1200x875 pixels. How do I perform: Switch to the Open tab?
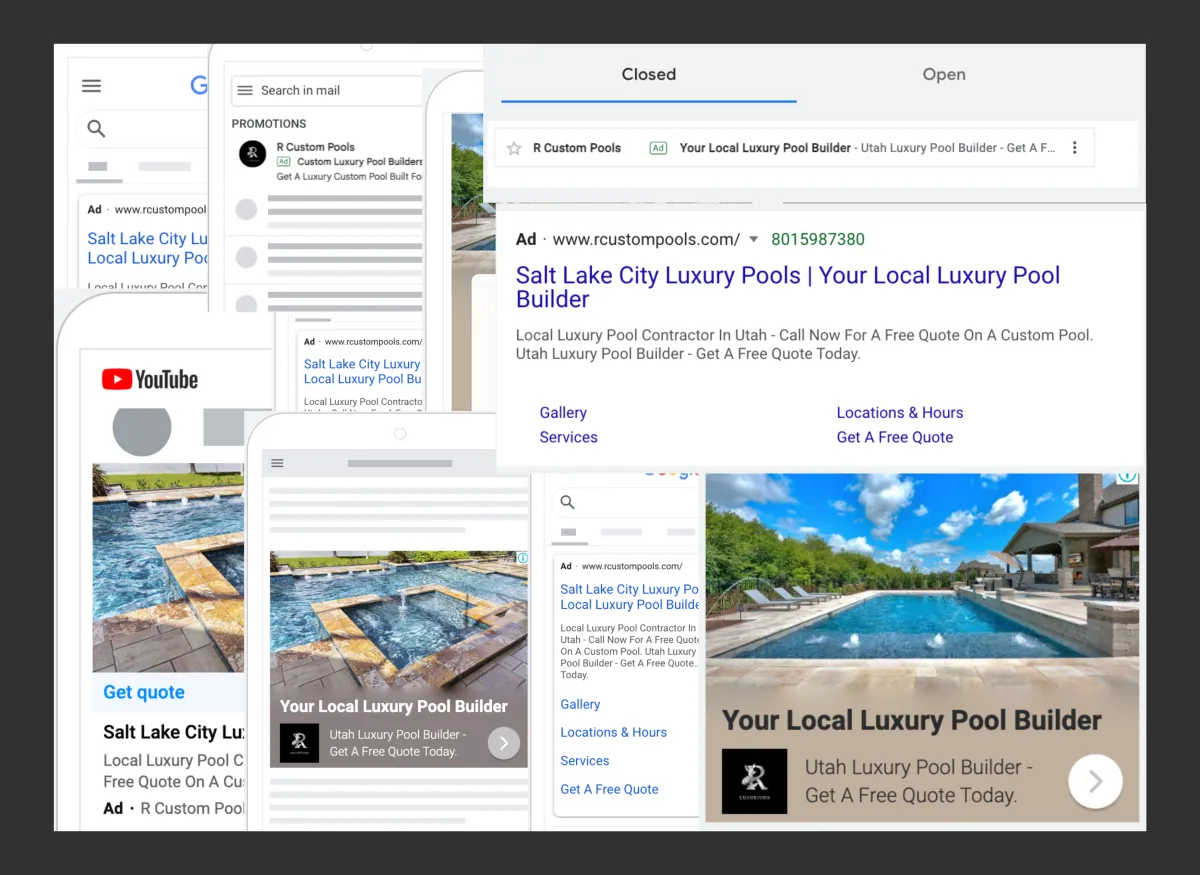944,75
